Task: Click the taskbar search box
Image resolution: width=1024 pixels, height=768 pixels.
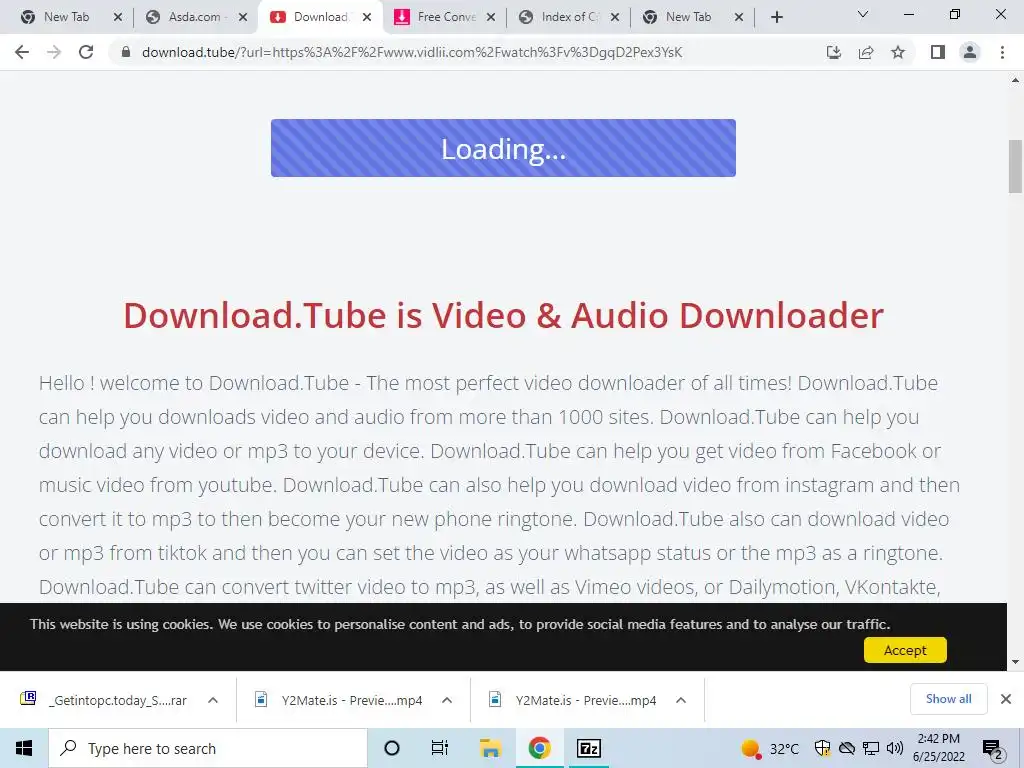Action: [x=208, y=748]
